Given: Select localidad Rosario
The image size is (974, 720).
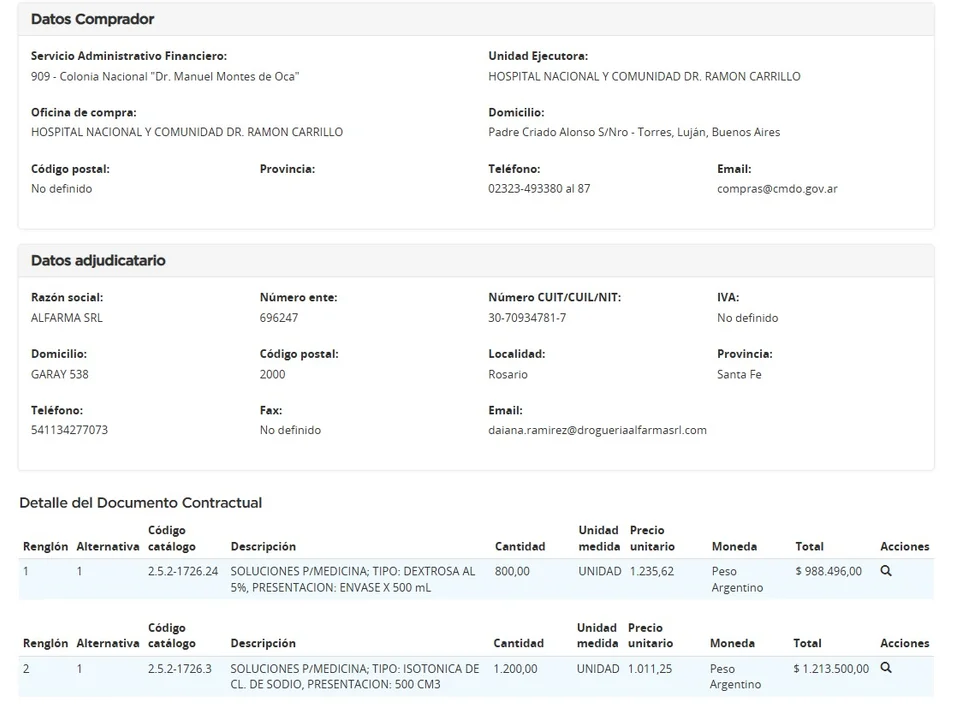Looking at the screenshot, I should (507, 374).
